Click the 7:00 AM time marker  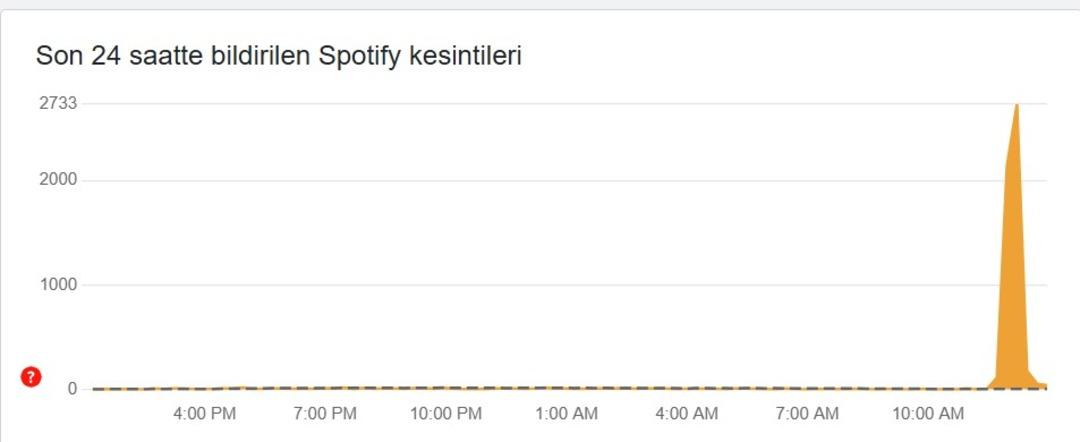tap(807, 414)
